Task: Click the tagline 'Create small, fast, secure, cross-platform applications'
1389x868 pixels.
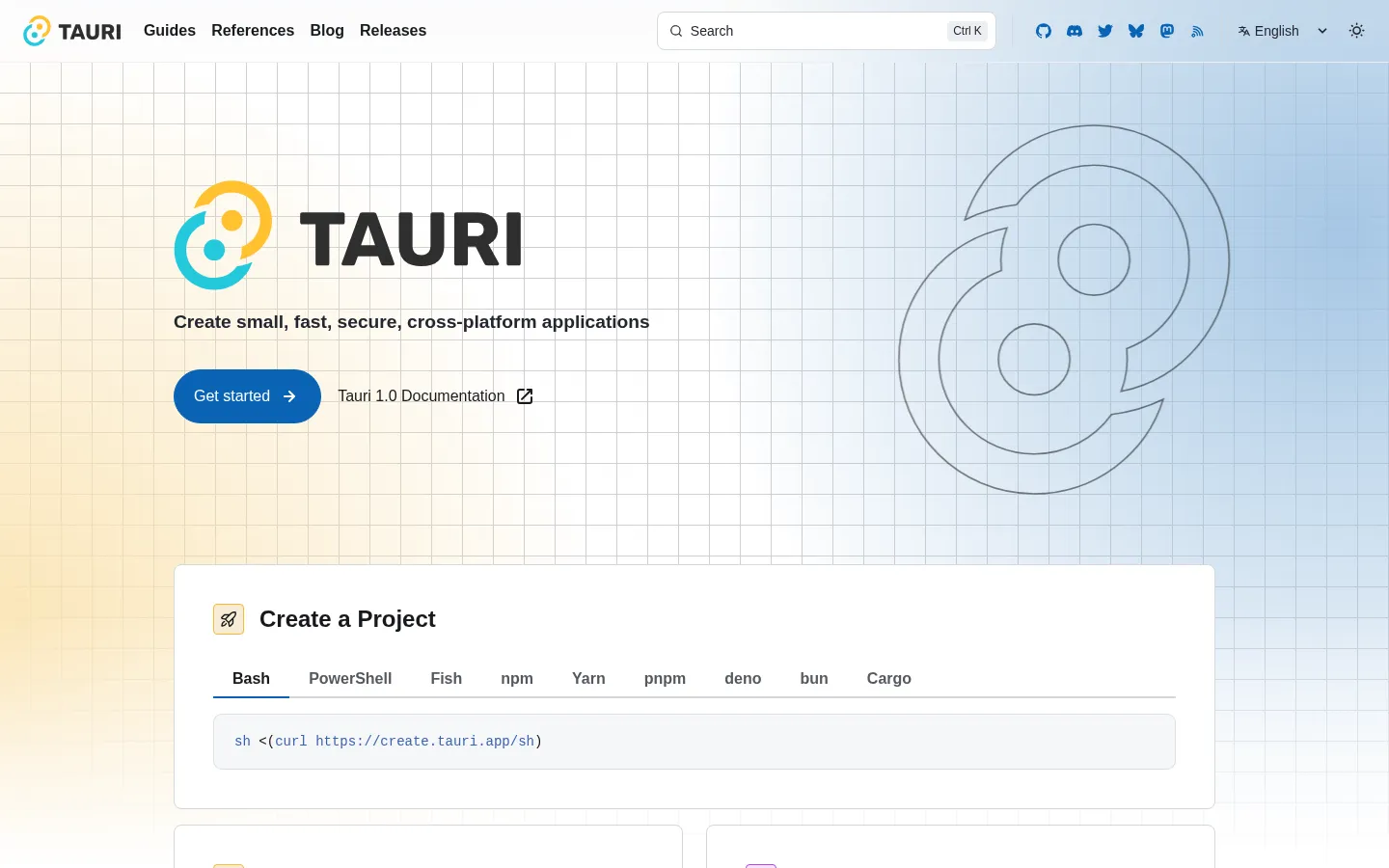Action: (412, 322)
